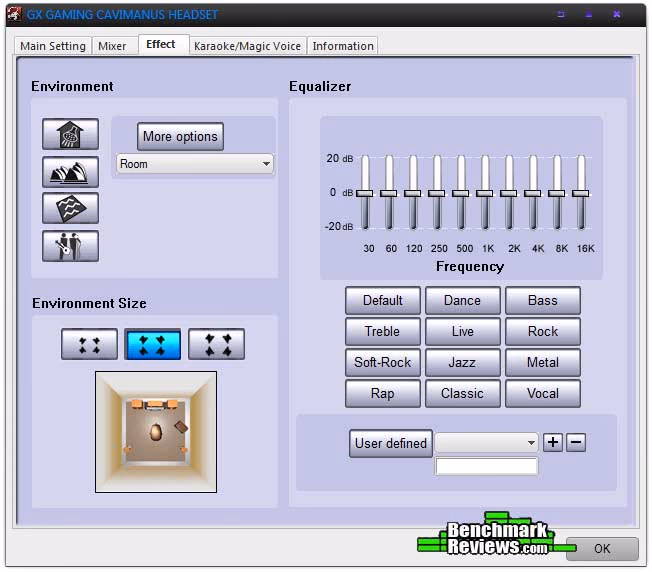Click the app icon in title bar

14,15
